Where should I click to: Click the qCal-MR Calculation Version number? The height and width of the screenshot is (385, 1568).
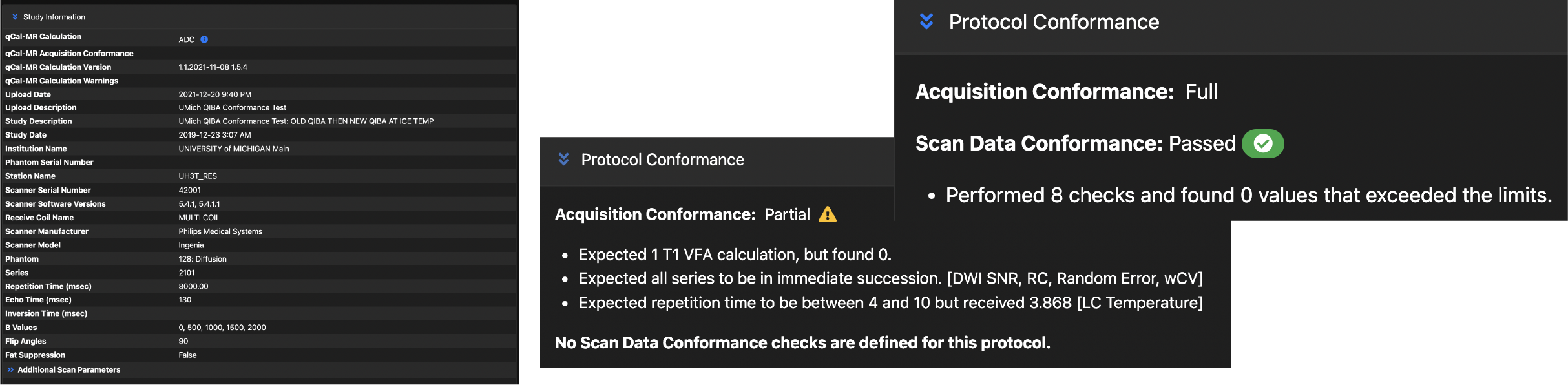coord(213,67)
